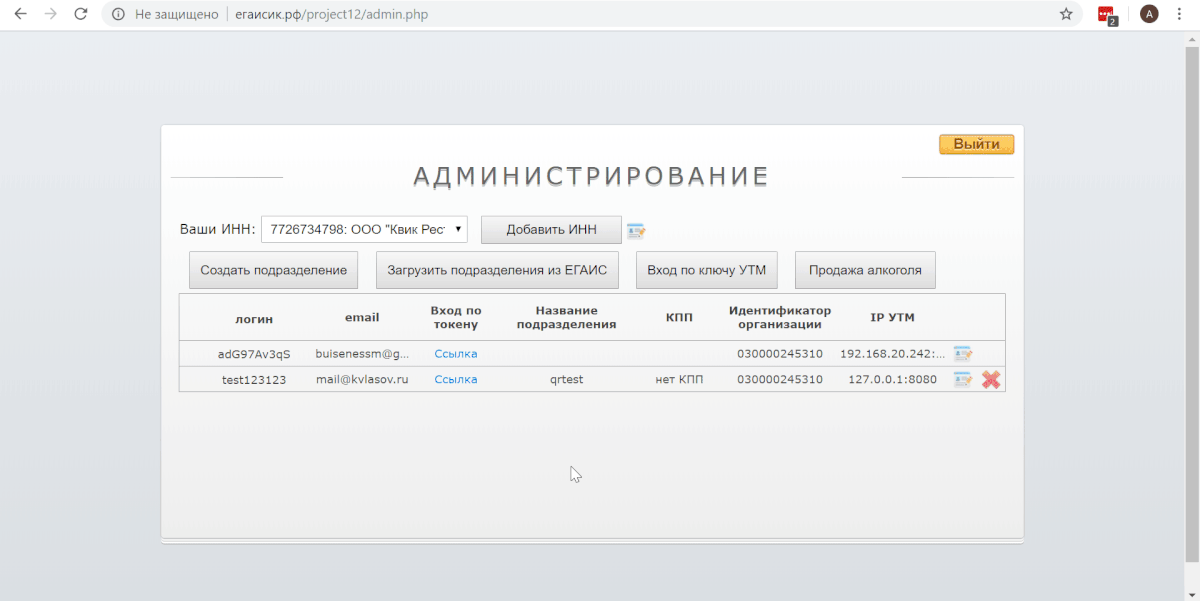The width and height of the screenshot is (1200, 601).
Task: Open the red browser extension icon
Action: click(1106, 15)
